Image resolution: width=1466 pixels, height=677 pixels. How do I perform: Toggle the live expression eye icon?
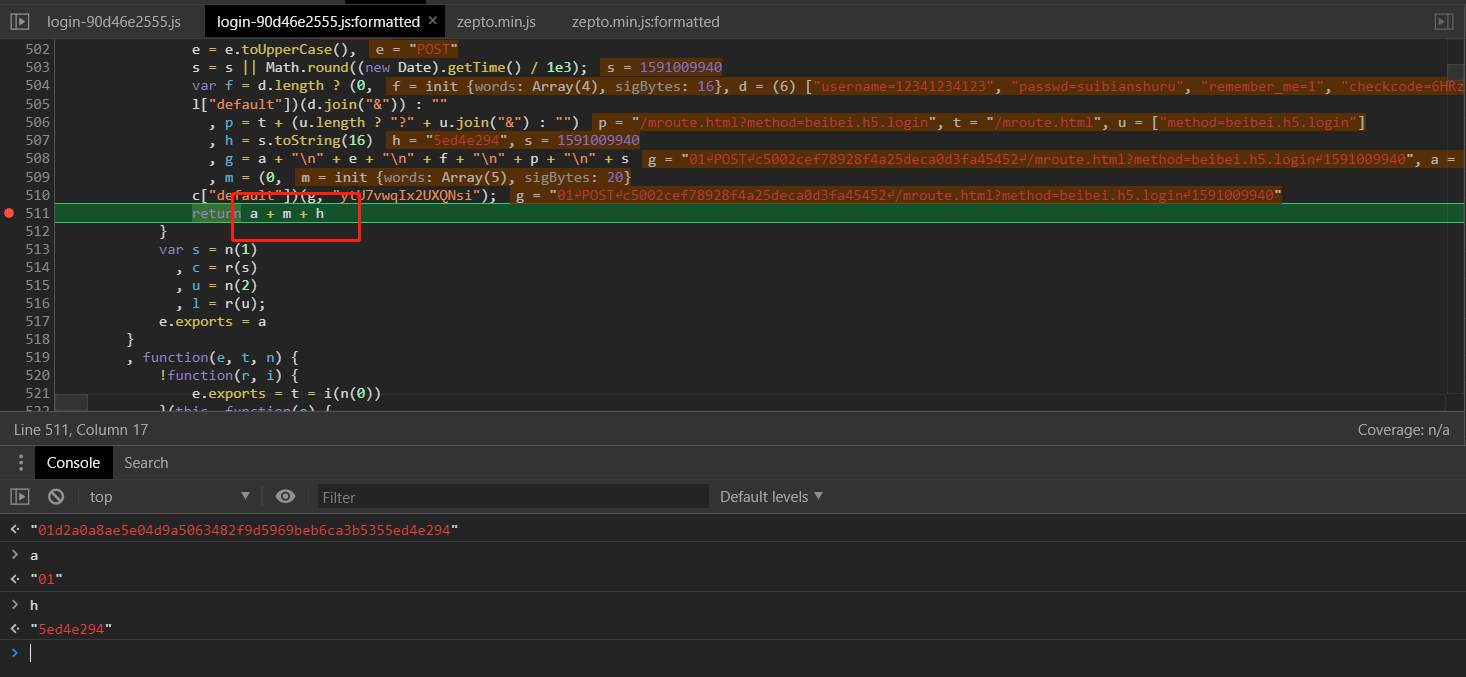[285, 496]
